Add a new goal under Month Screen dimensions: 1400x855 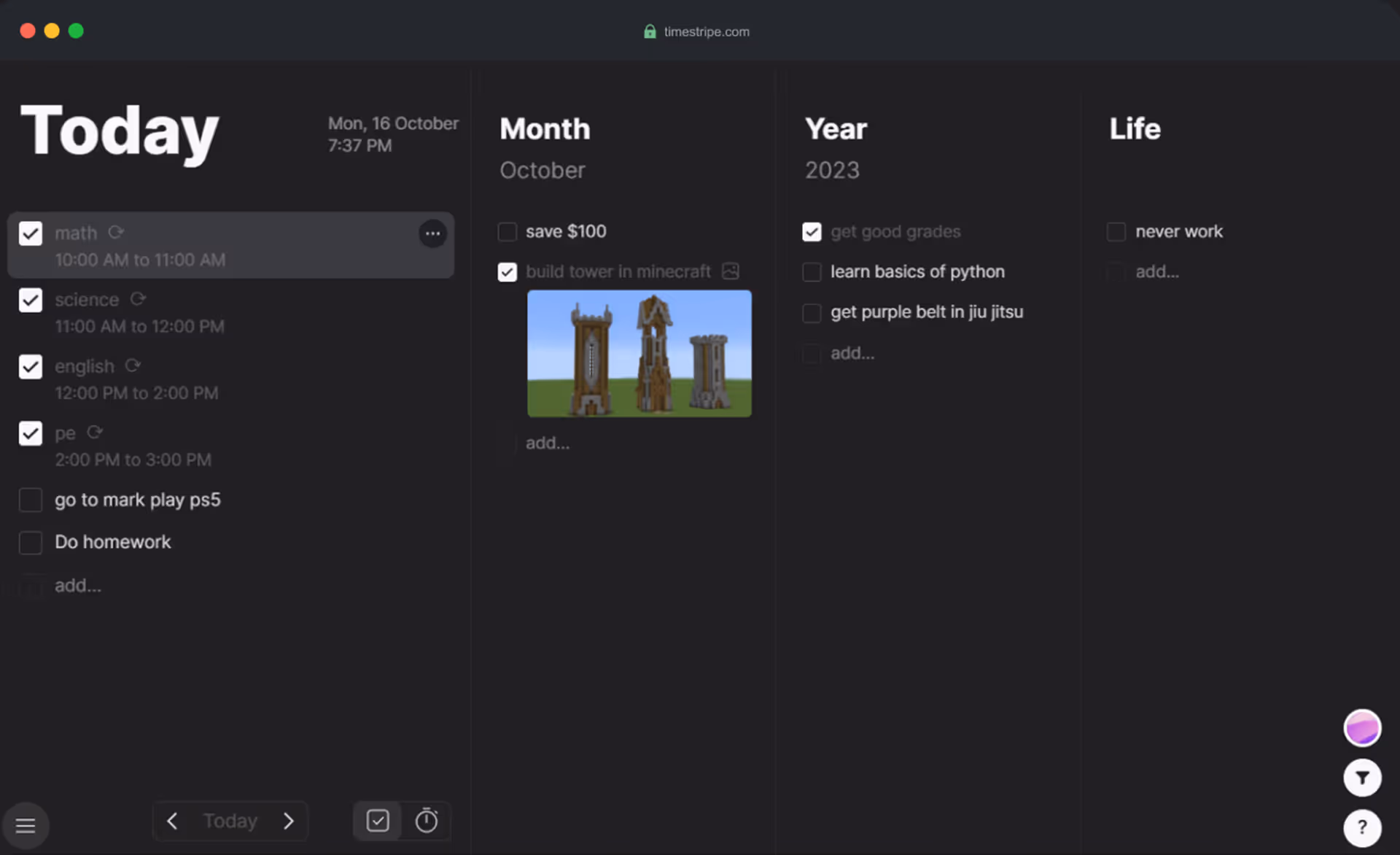tap(548, 443)
